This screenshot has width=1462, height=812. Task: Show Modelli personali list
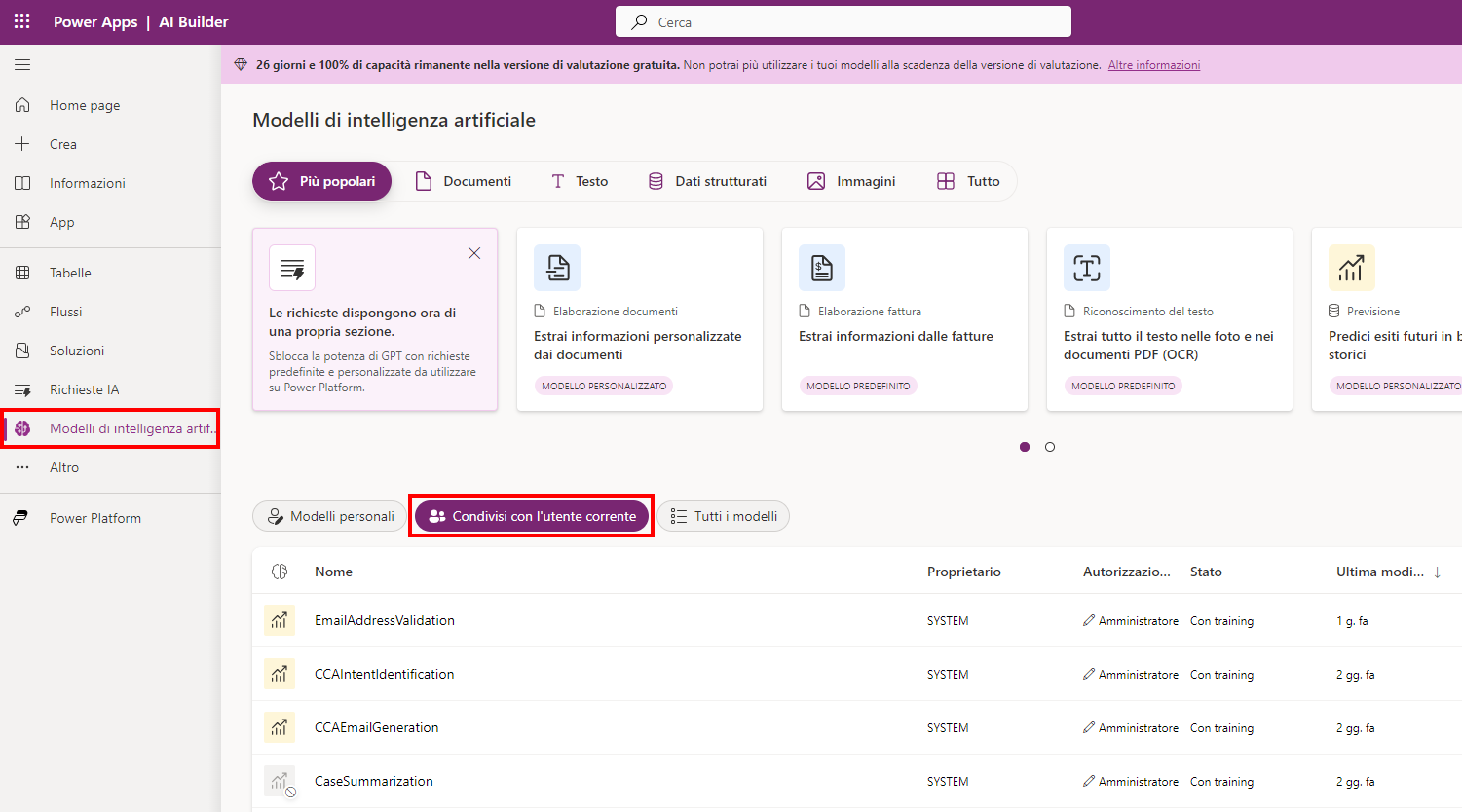click(330, 516)
